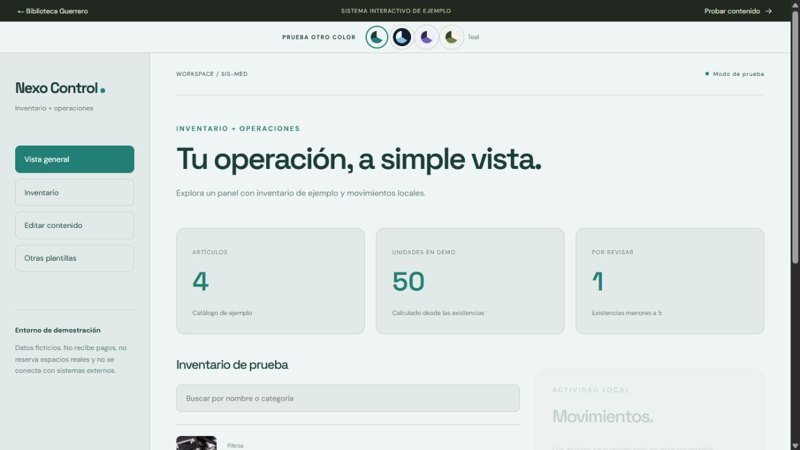Select the dark navy color theme swatch
The height and width of the screenshot is (450, 800).
point(402,37)
